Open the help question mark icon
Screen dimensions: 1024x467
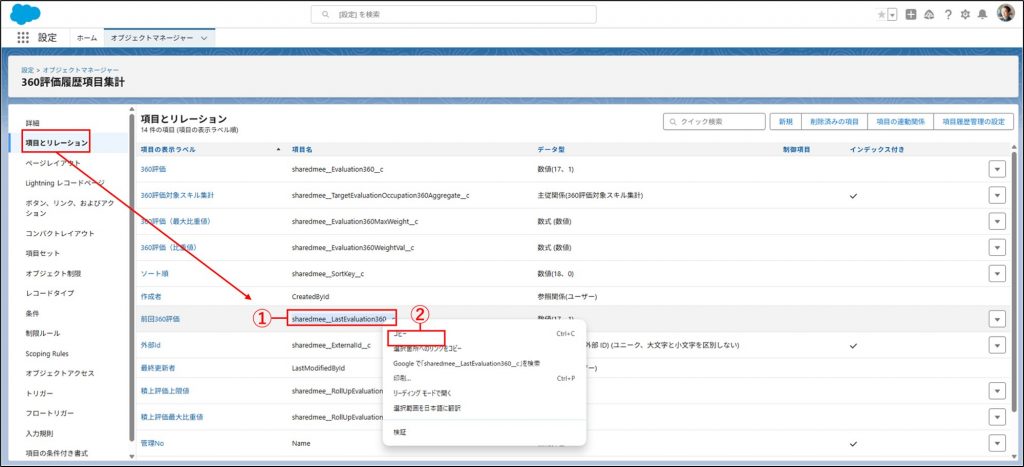pyautogui.click(x=947, y=14)
